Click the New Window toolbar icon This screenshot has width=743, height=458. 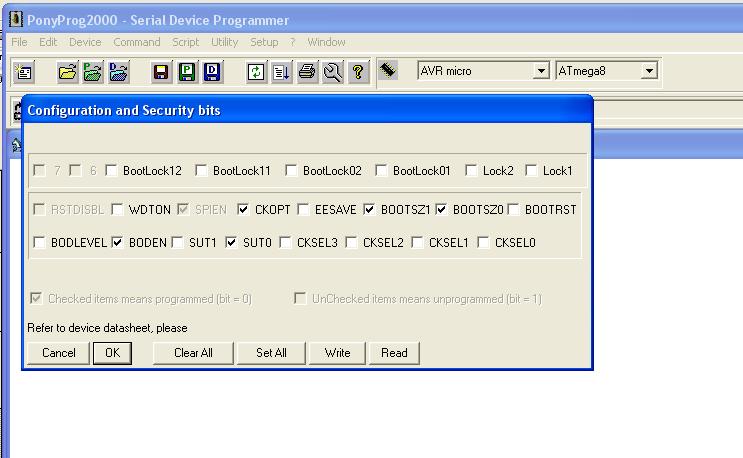23,72
